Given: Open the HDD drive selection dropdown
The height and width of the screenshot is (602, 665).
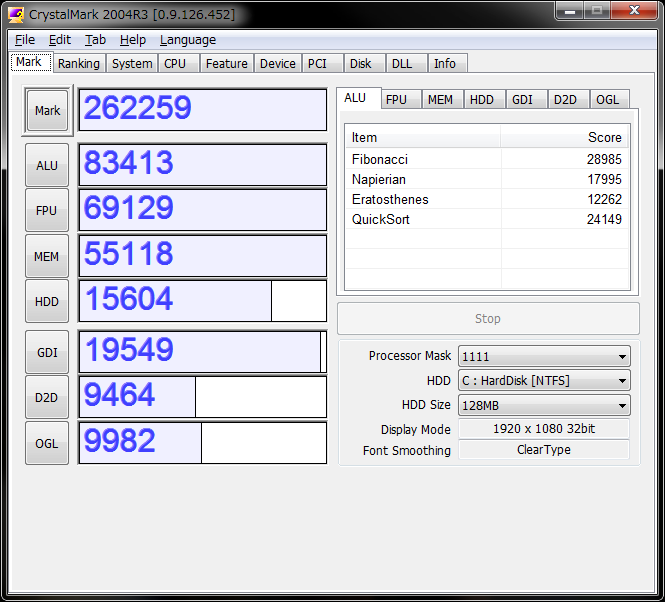Looking at the screenshot, I should [544, 380].
